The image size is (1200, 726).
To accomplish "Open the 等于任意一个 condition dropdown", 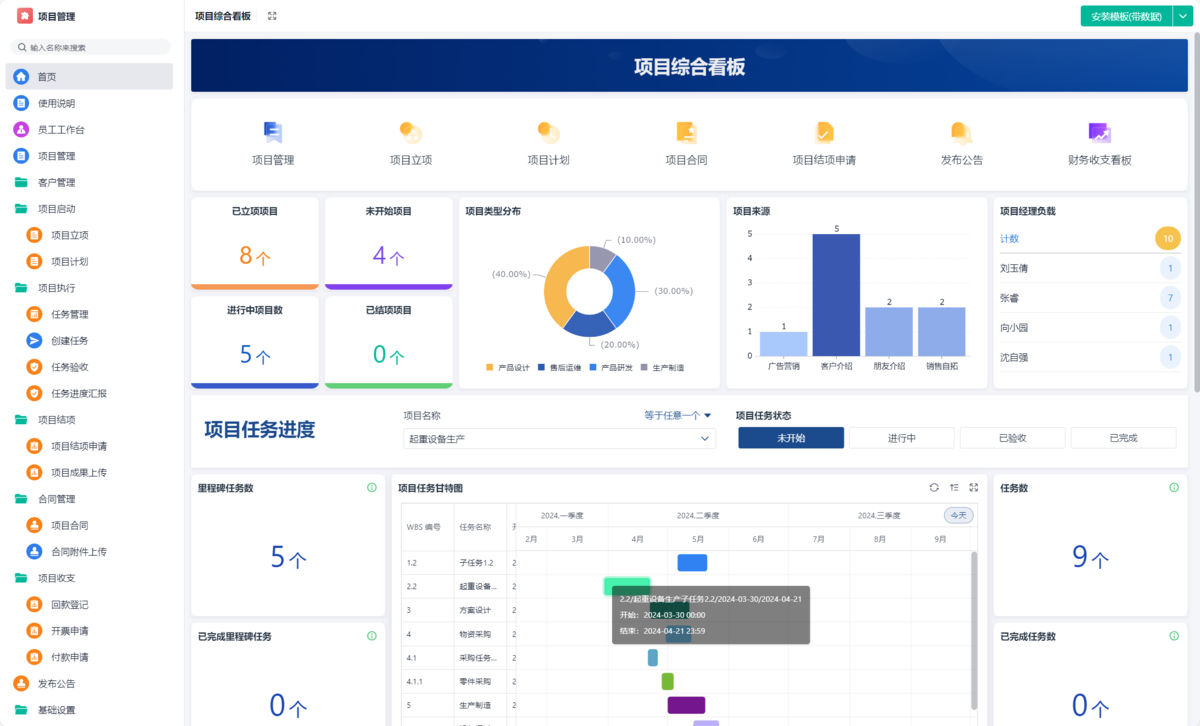I will [678, 415].
